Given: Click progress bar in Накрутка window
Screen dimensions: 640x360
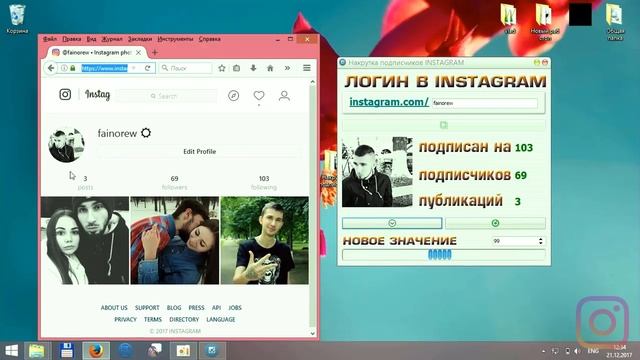Looking at the screenshot, I should (x=444, y=255).
